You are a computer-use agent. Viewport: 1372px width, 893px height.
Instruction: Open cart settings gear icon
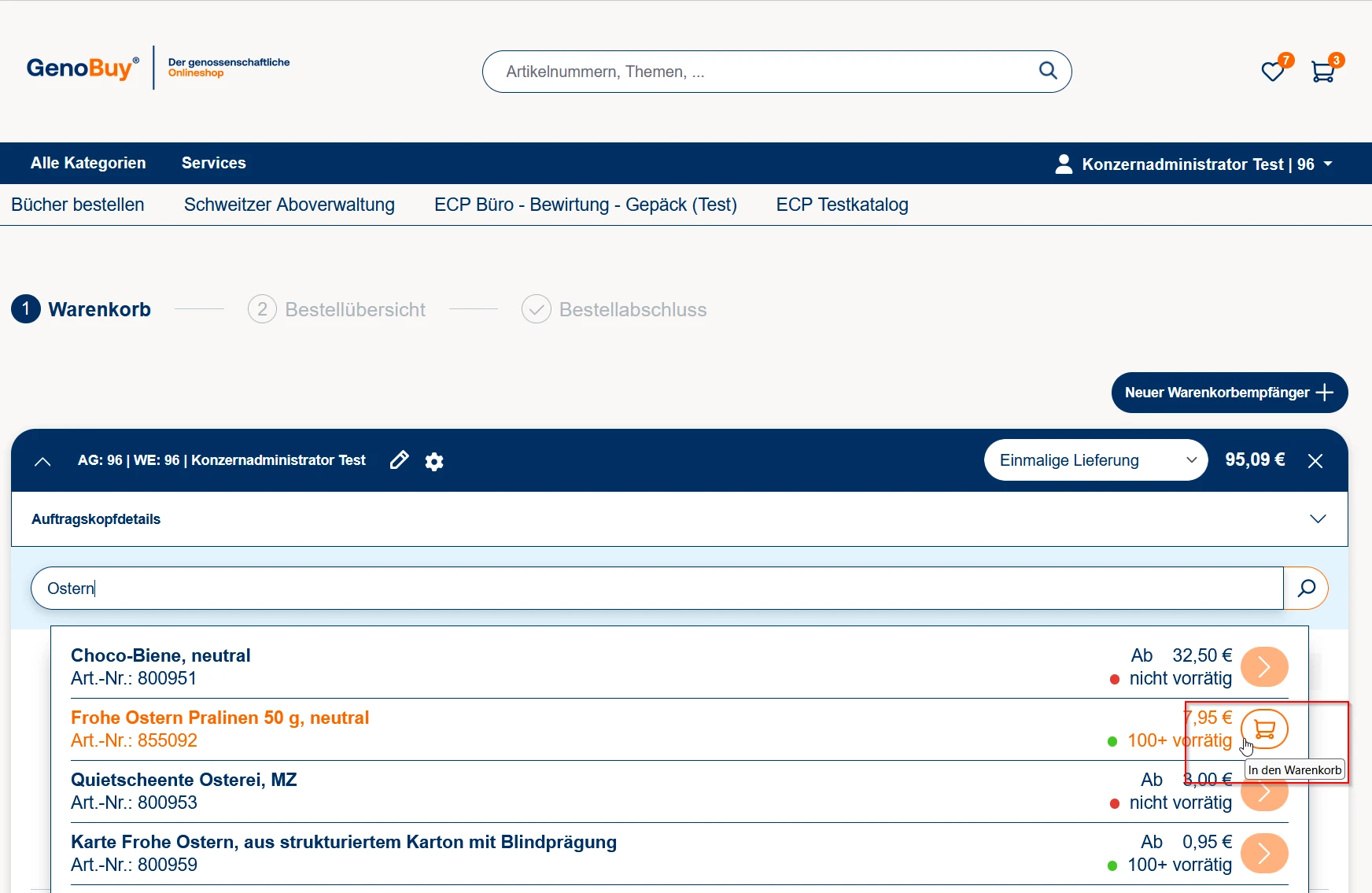coord(434,461)
